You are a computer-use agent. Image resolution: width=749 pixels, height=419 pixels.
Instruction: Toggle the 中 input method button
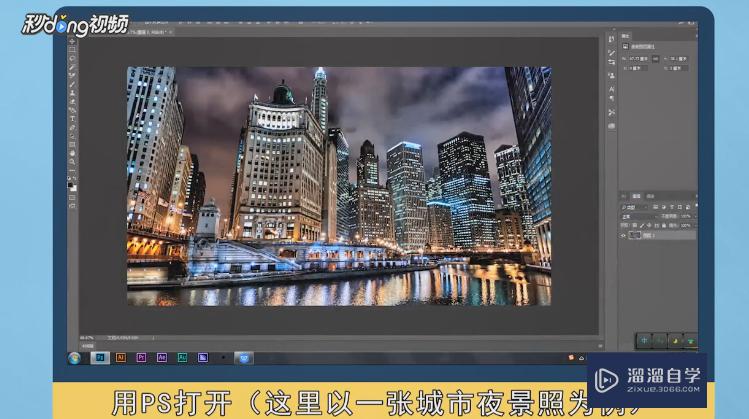pyautogui.click(x=644, y=340)
